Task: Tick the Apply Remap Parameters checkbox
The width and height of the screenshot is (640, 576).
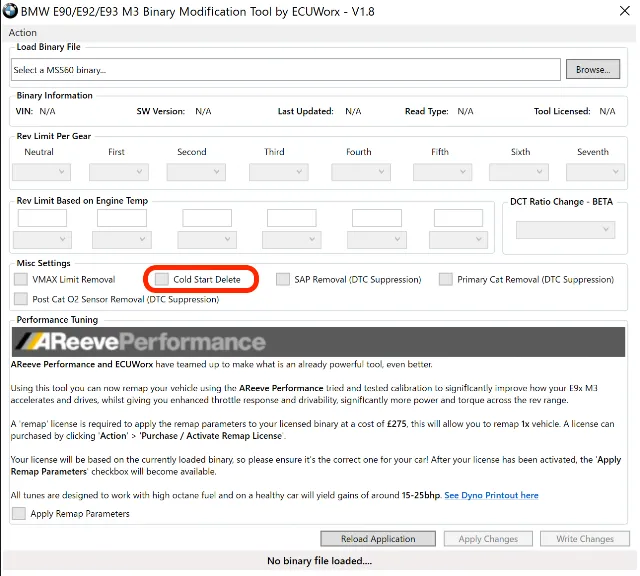Action: [x=19, y=513]
